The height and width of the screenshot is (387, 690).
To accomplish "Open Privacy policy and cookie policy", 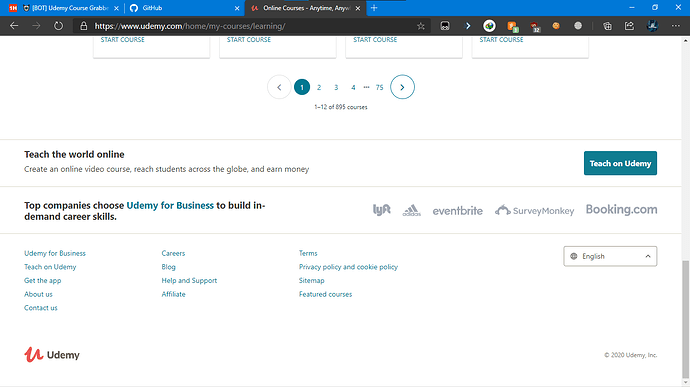I will coord(348,267).
